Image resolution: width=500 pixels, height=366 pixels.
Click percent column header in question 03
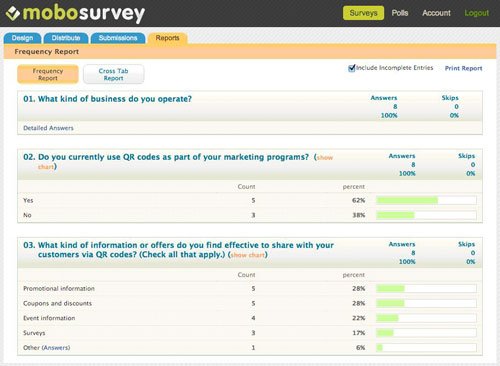click(x=354, y=275)
